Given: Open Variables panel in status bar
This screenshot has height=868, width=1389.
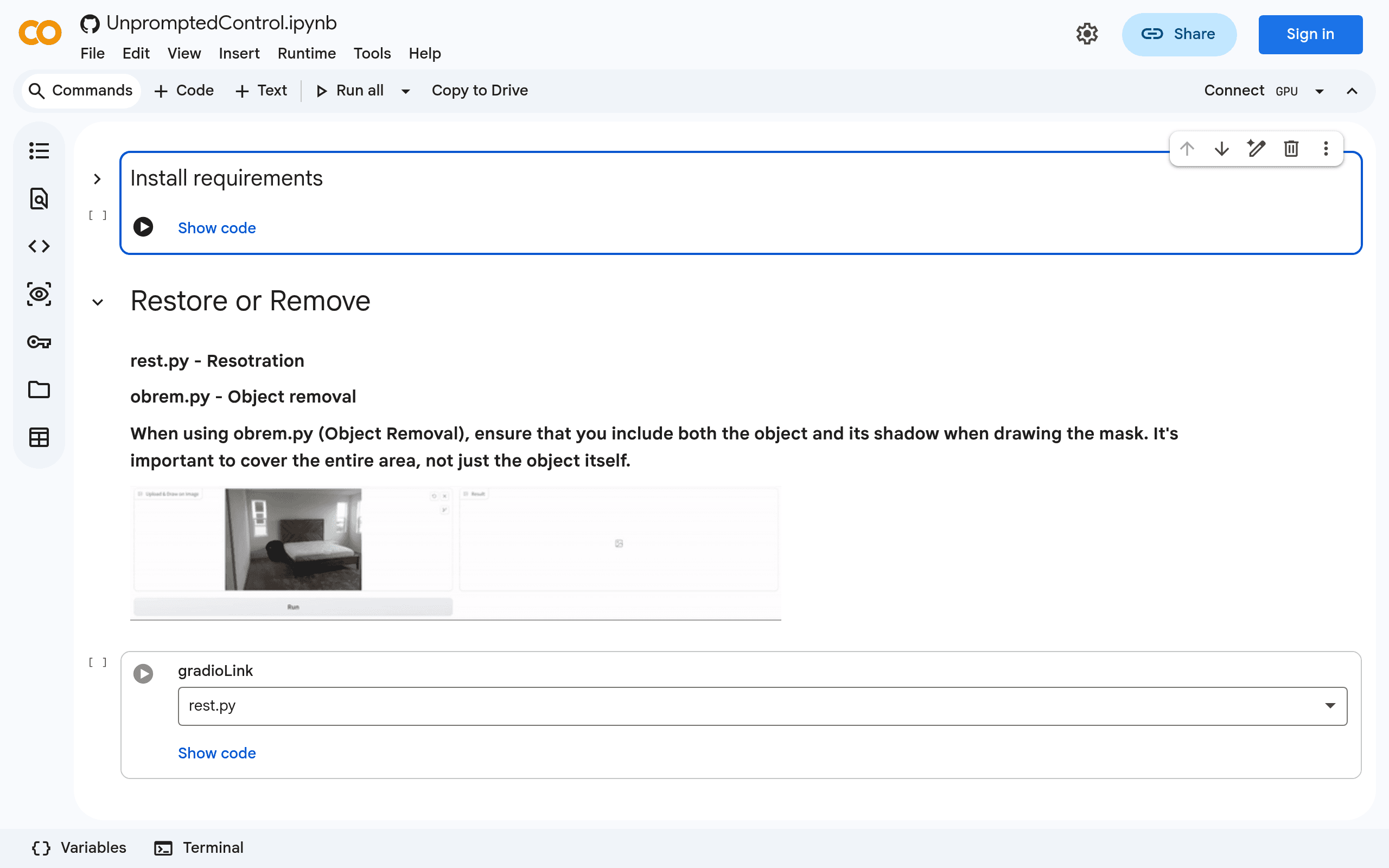Looking at the screenshot, I should 79,848.
